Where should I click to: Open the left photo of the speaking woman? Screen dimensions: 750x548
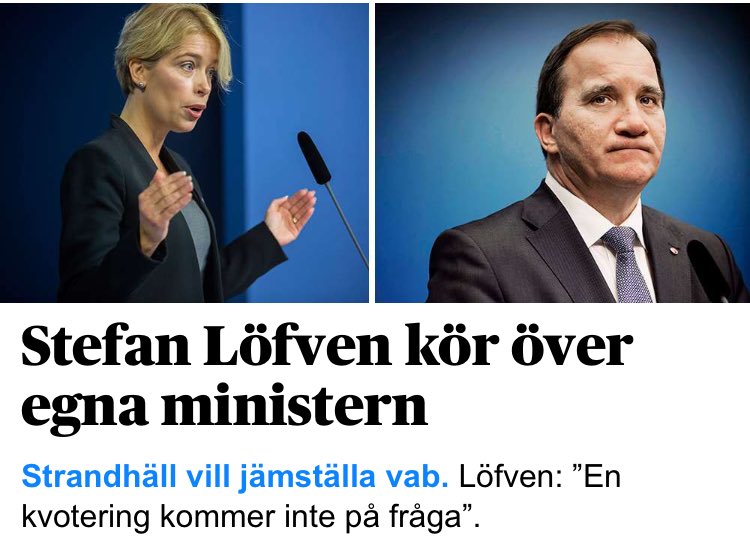pos(184,153)
